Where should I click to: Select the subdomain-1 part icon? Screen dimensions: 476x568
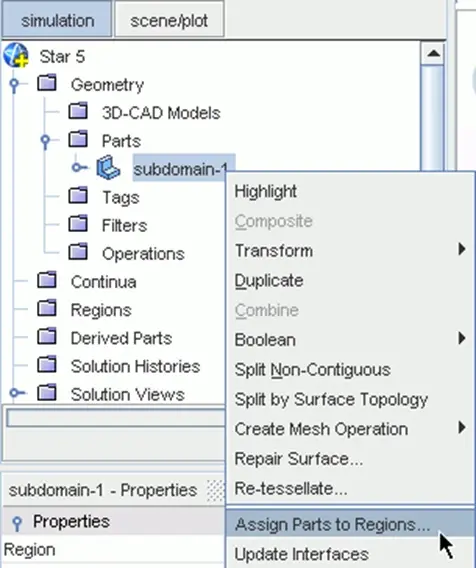point(108,167)
